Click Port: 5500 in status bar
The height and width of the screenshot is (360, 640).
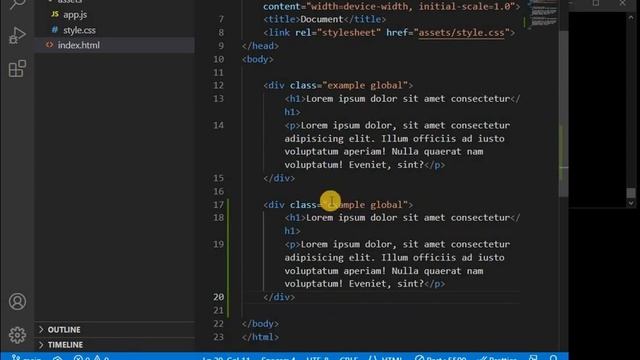point(441,358)
